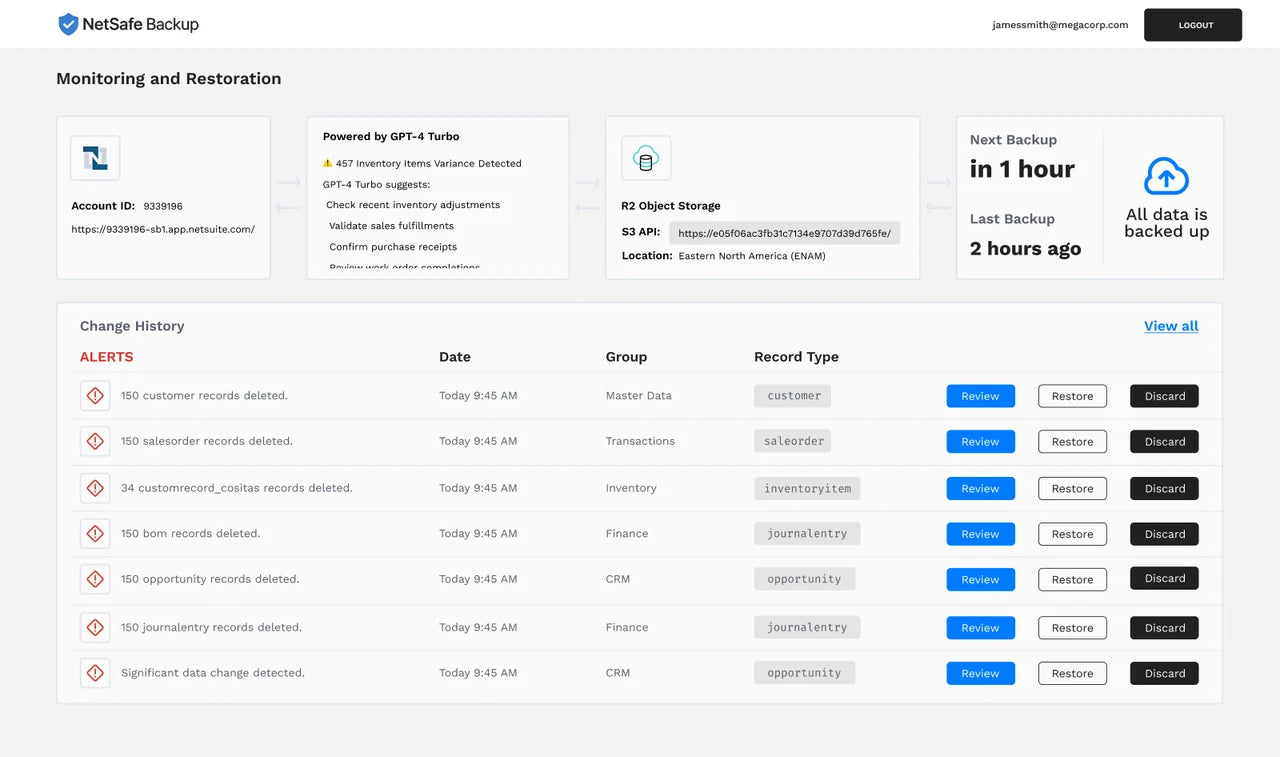Screen dimensions: 1280x757
Task: Click alert icon for bom records deleted
Action: (x=95, y=534)
